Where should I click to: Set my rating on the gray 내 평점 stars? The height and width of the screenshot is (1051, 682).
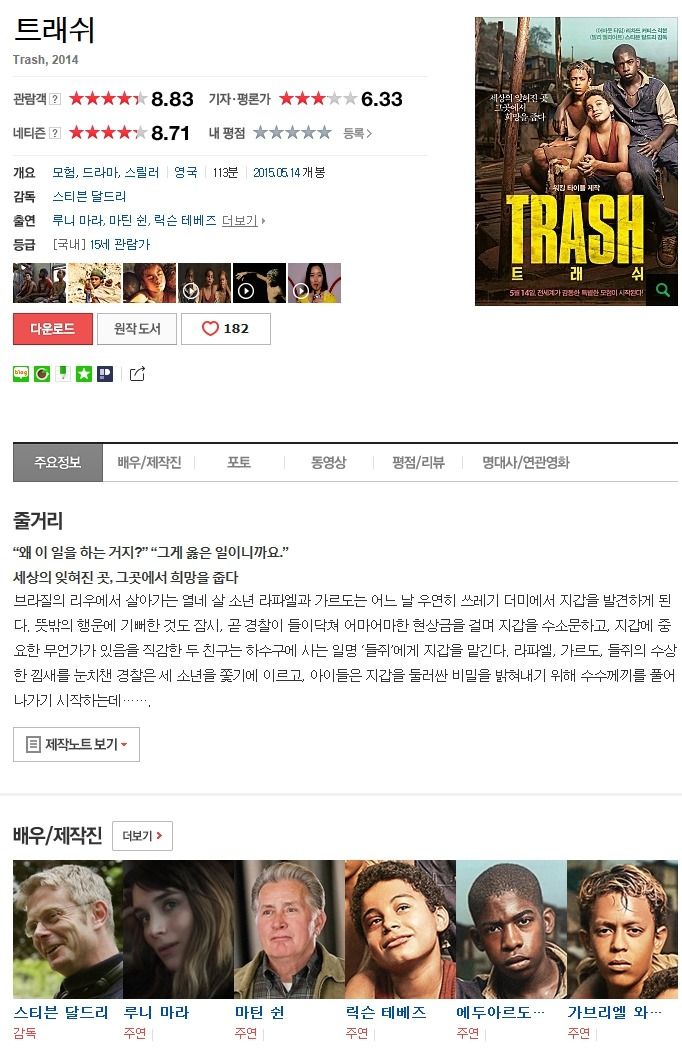[x=292, y=133]
